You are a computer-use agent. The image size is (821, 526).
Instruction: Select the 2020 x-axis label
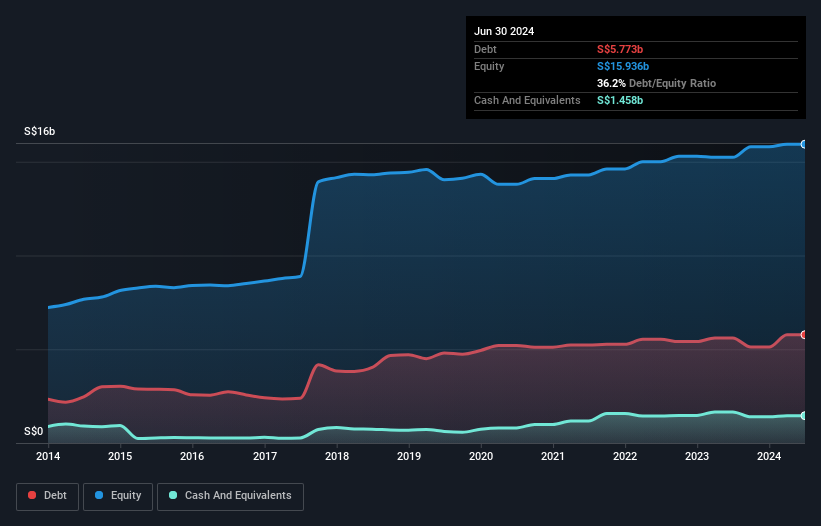point(481,456)
